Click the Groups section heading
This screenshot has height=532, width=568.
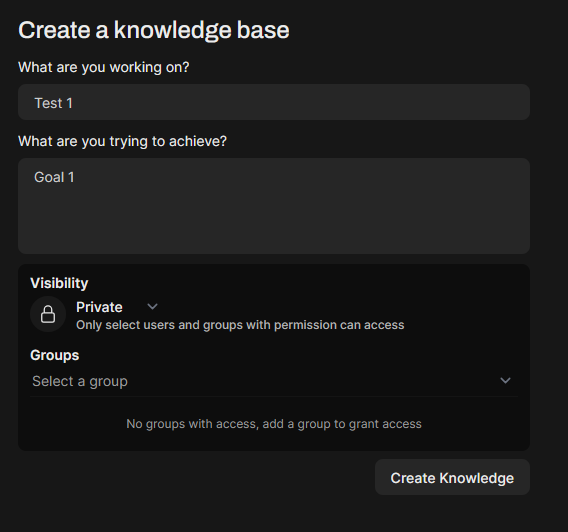(55, 355)
